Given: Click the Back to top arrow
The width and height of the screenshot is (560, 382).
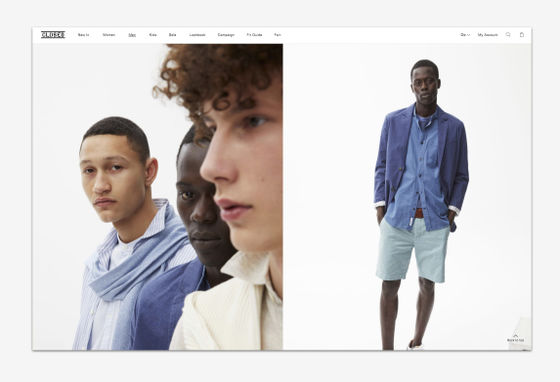Looking at the screenshot, I should (515, 336).
